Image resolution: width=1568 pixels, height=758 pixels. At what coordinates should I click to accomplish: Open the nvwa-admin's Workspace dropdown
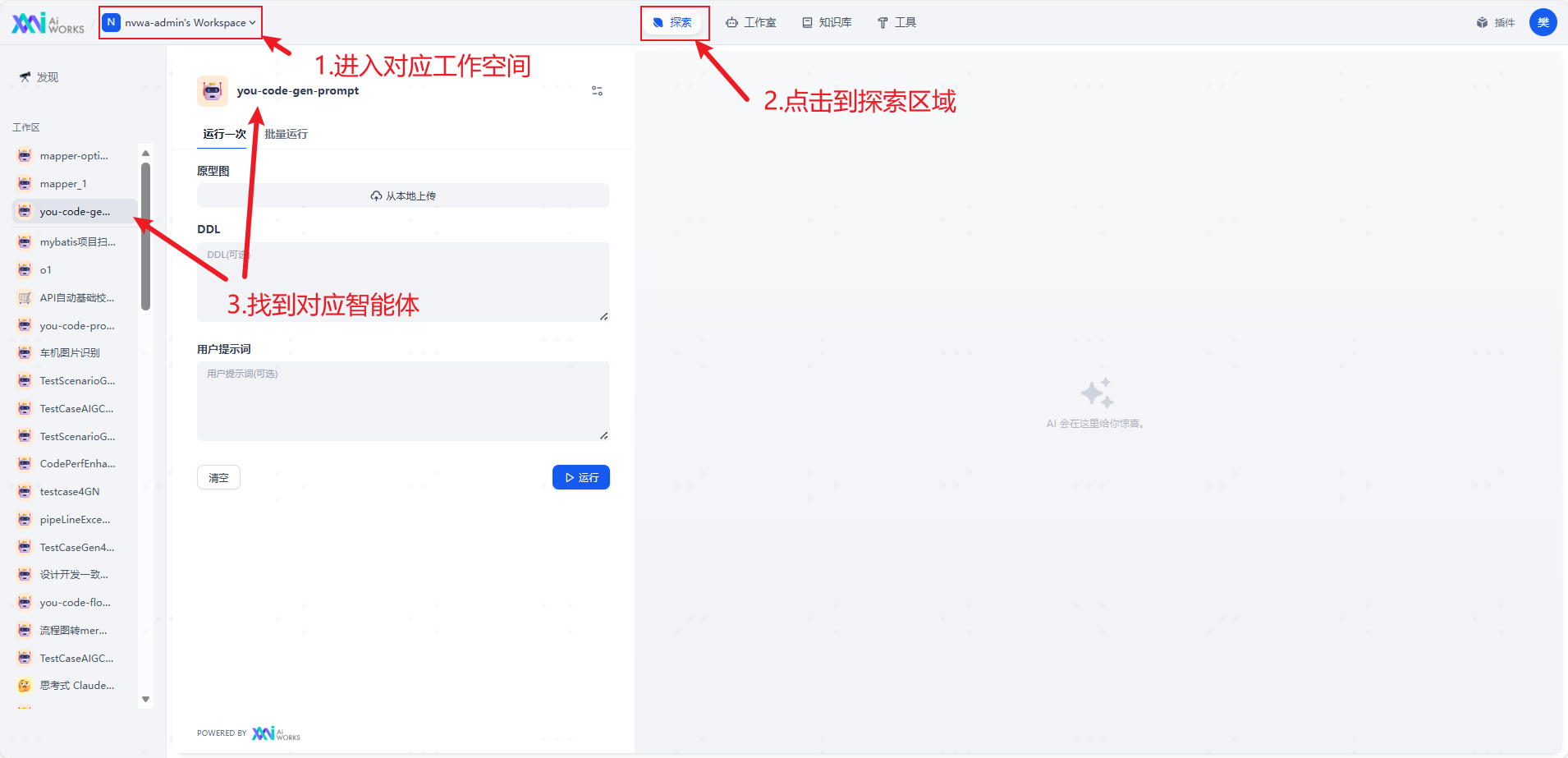tap(180, 22)
